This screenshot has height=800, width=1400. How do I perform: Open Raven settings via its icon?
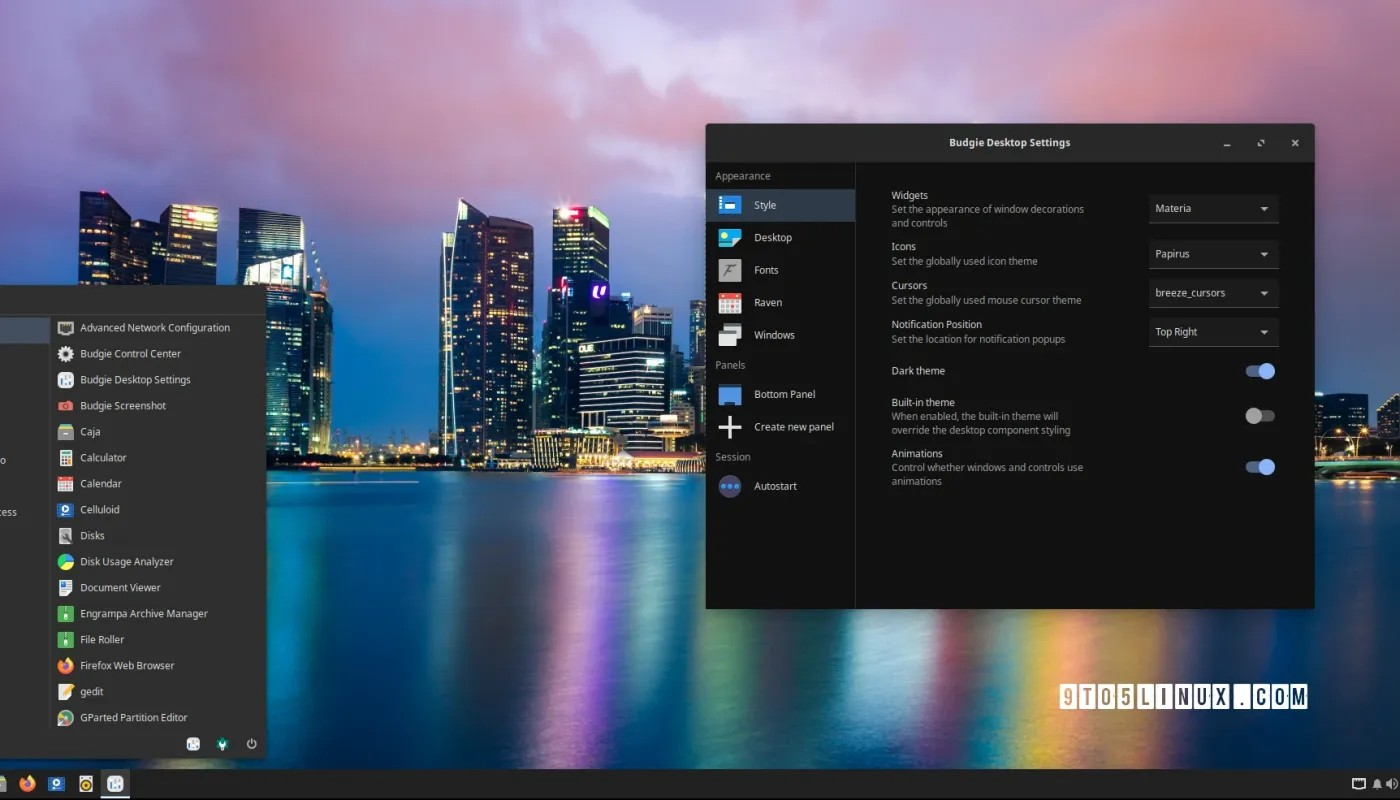pyautogui.click(x=728, y=302)
